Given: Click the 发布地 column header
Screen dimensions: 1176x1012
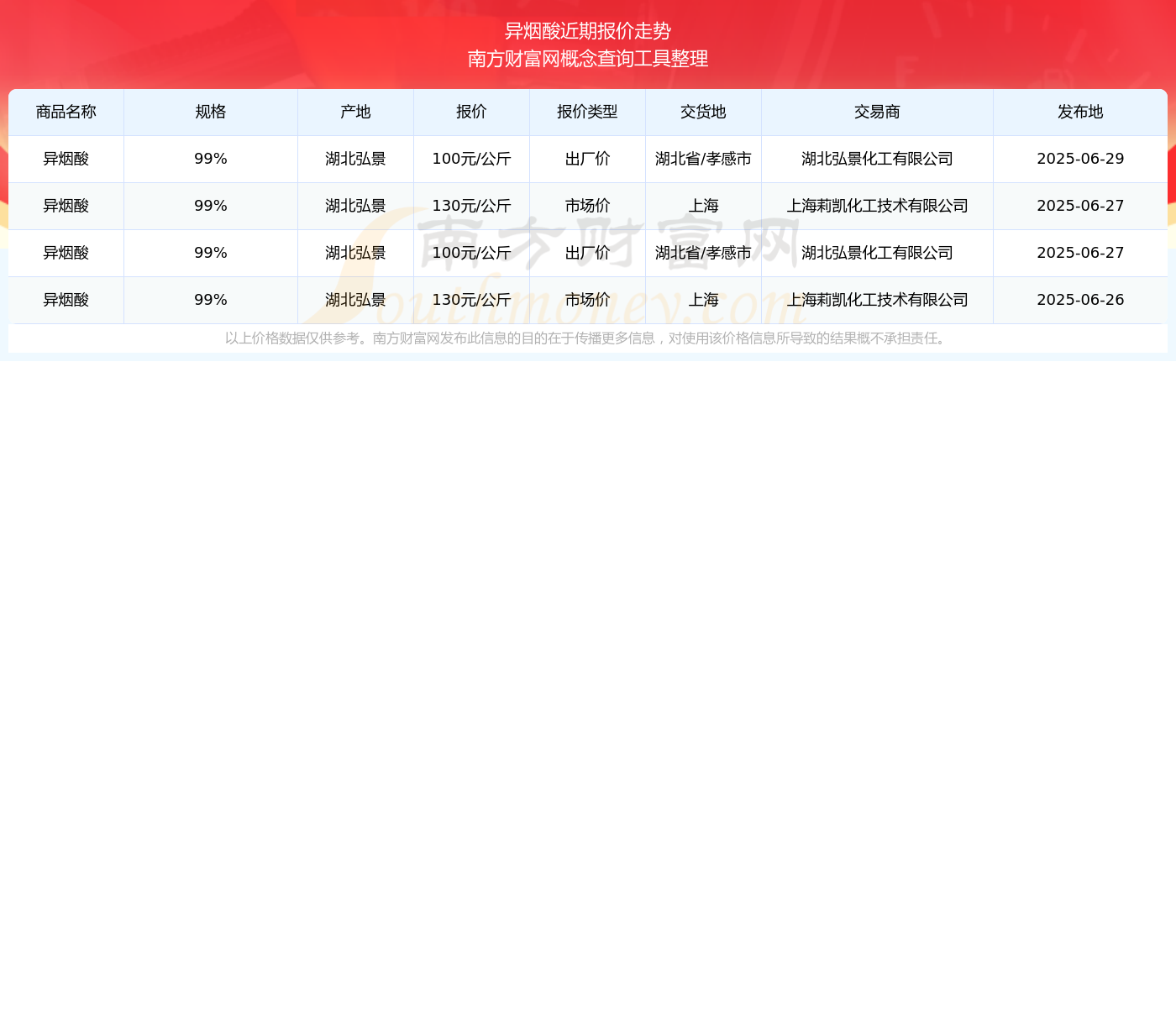Looking at the screenshot, I should pos(1080,113).
